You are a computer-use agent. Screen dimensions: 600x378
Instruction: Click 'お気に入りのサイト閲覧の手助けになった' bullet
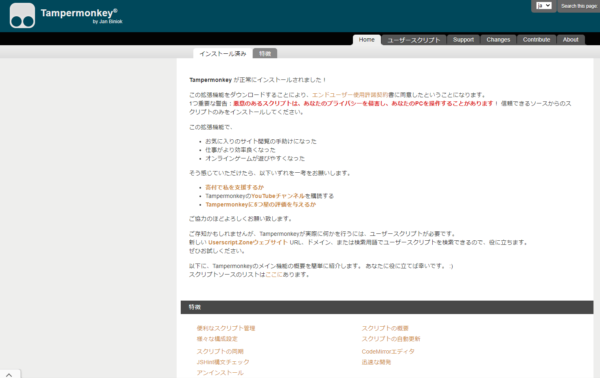pos(261,142)
